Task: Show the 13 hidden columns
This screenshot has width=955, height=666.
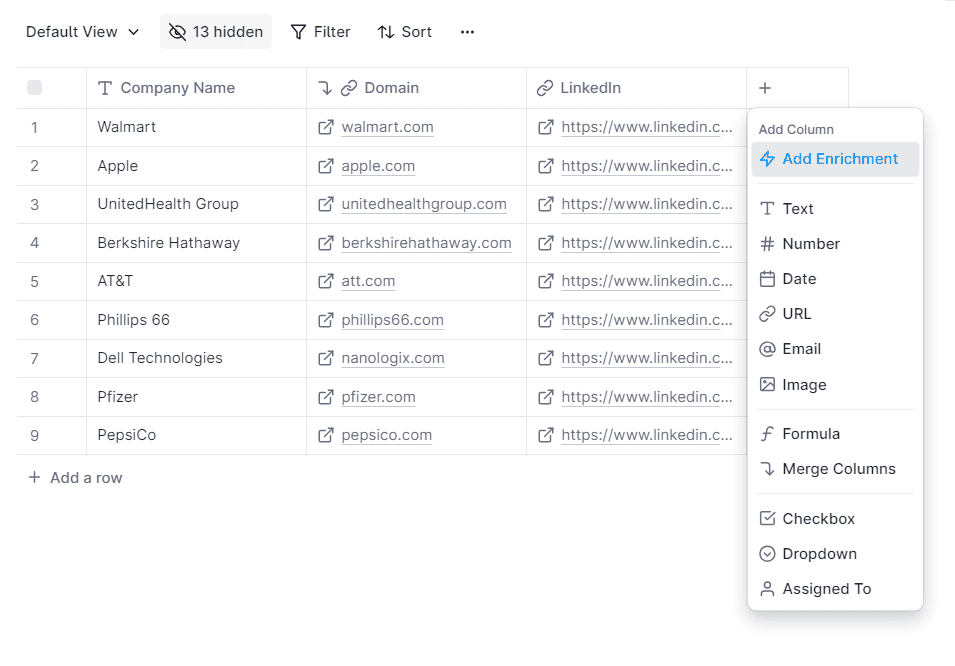Action: 216,32
